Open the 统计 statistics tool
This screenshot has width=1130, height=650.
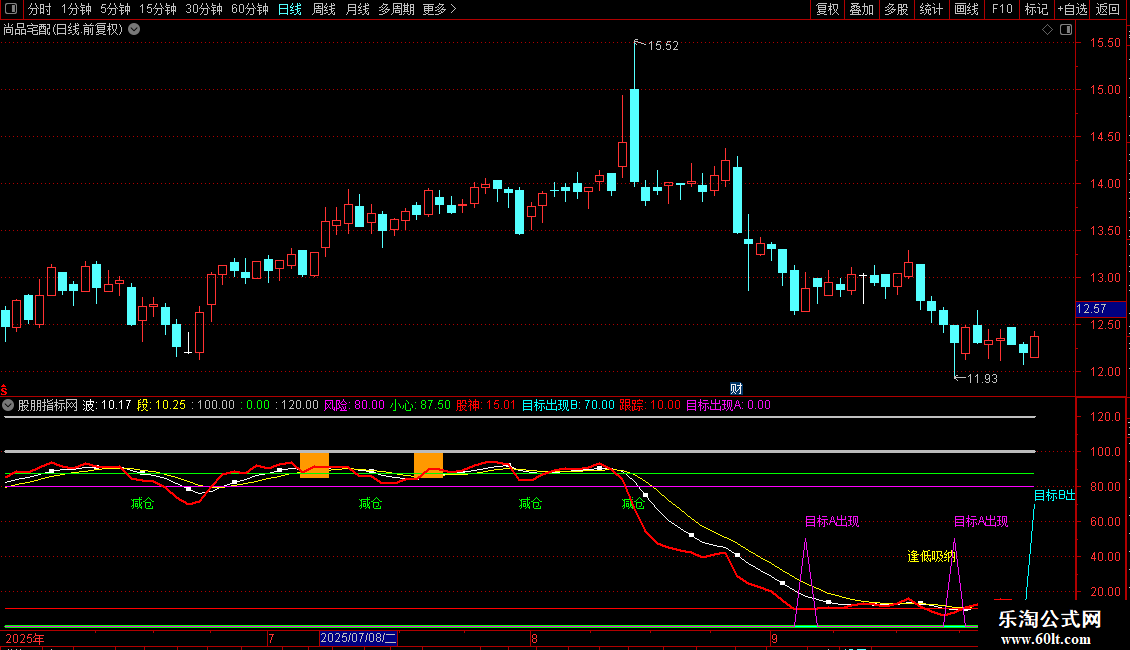point(930,9)
